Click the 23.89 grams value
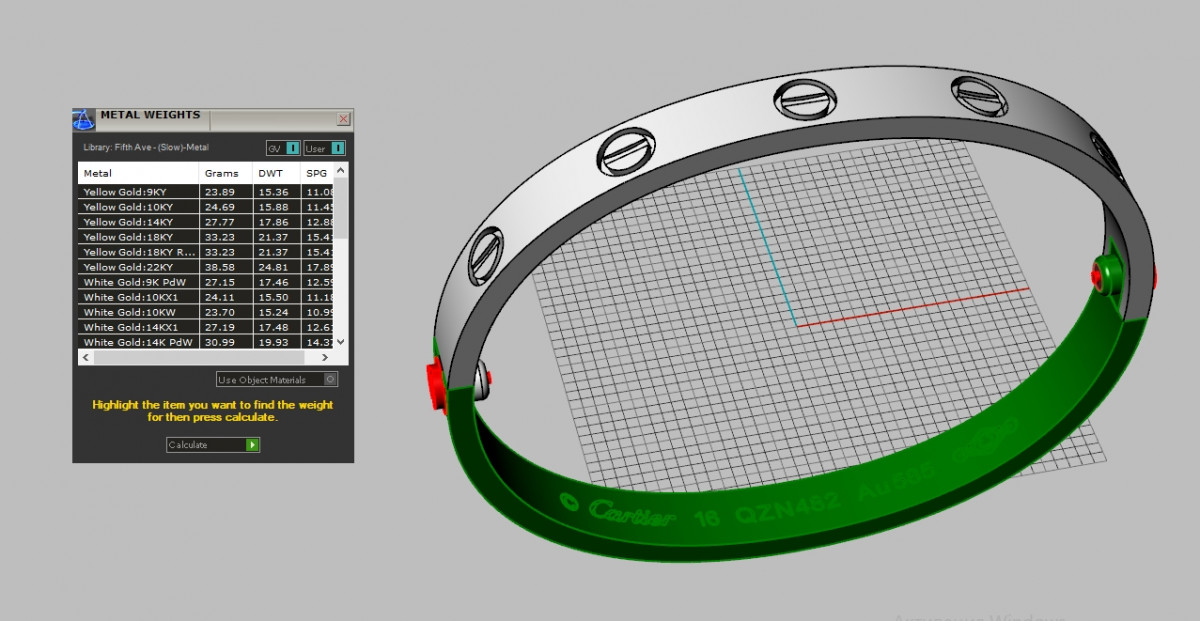Image resolution: width=1200 pixels, height=621 pixels. pyautogui.click(x=220, y=192)
